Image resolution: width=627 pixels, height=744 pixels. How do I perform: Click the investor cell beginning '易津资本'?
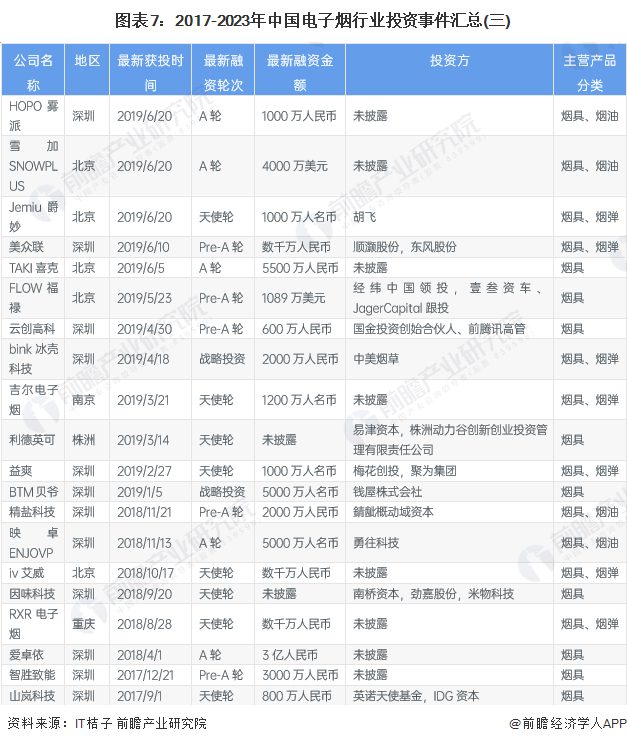(450, 440)
